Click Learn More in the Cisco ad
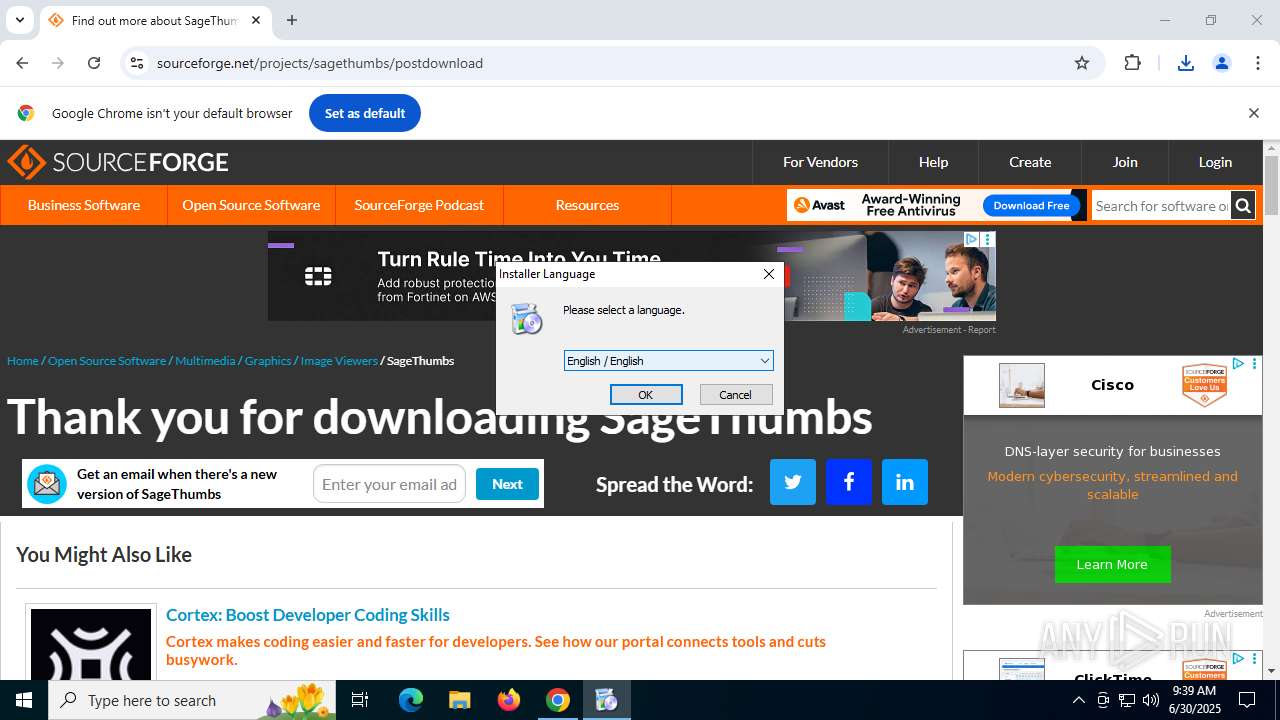The image size is (1280, 720). click(x=1112, y=565)
